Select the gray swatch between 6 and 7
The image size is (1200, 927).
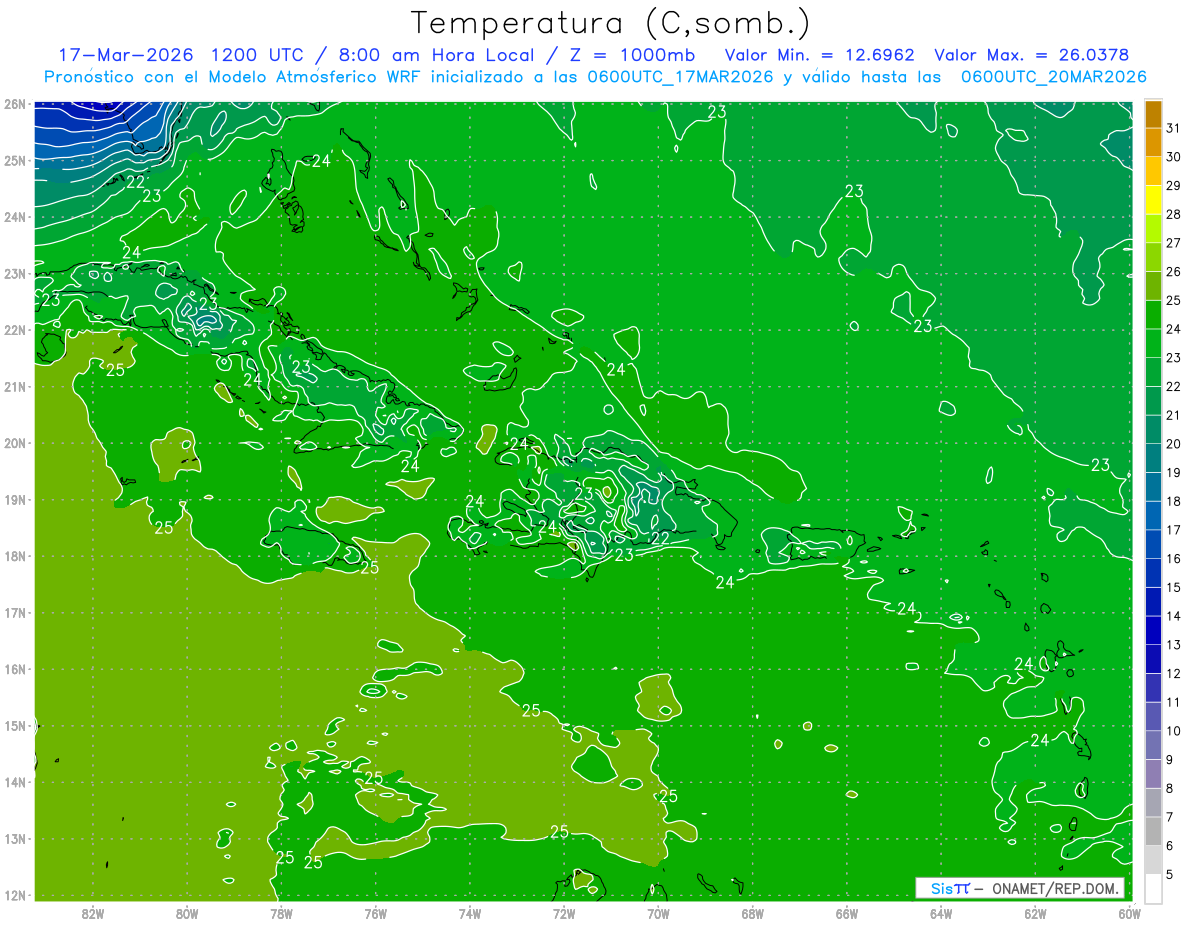point(1153,831)
